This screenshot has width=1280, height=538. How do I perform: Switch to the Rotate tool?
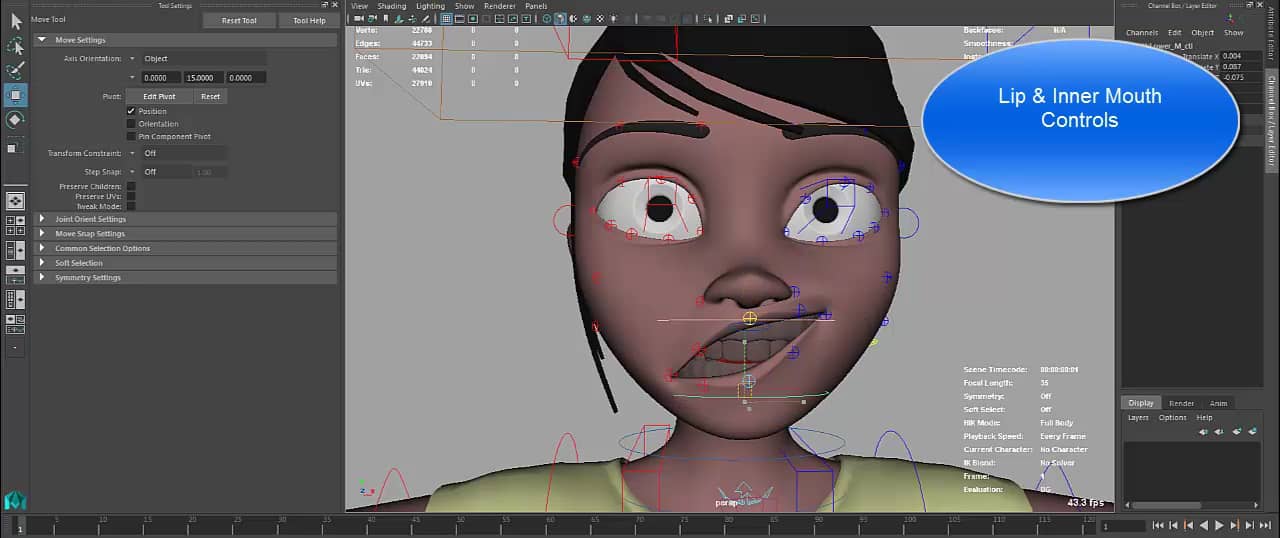click(x=15, y=120)
